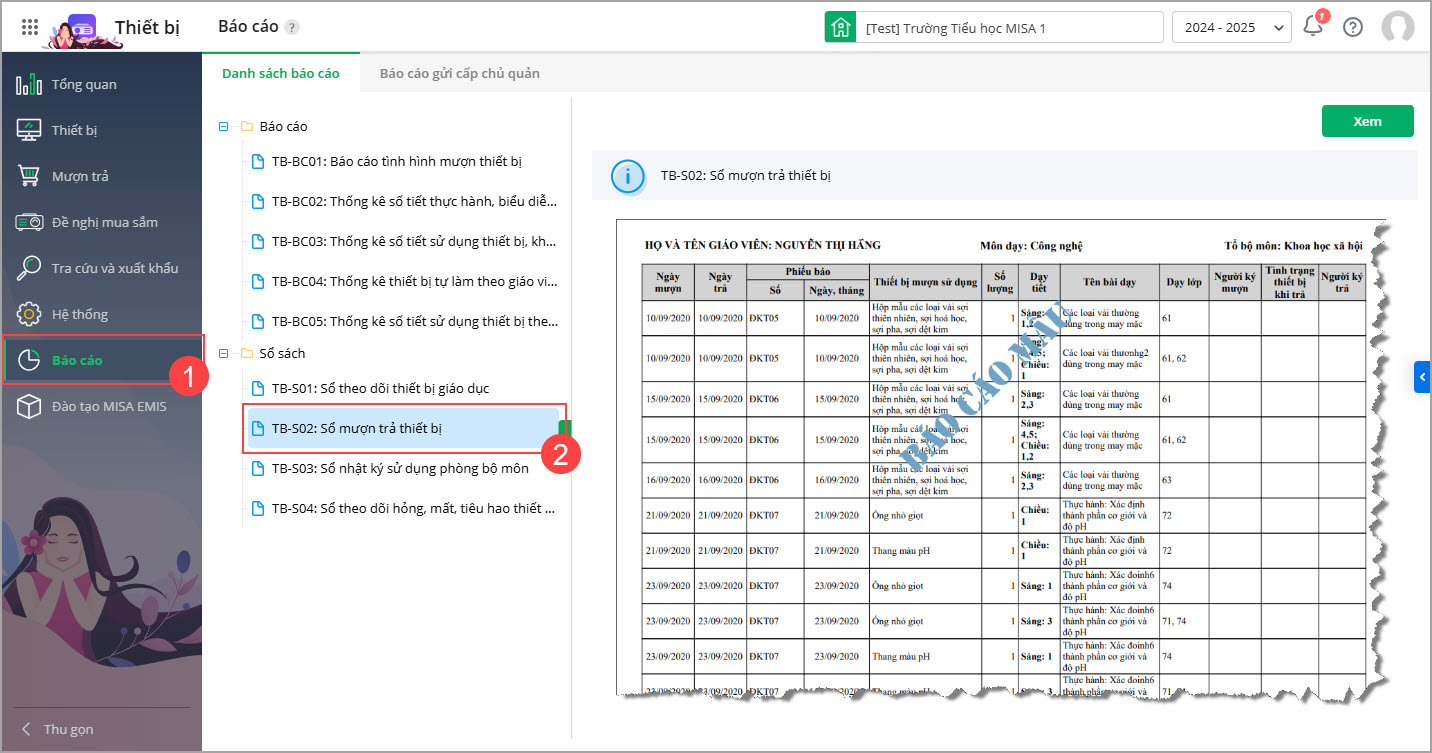The image size is (1432, 753).
Task: Click the Báo cáo pie chart icon
Action: click(x=29, y=360)
